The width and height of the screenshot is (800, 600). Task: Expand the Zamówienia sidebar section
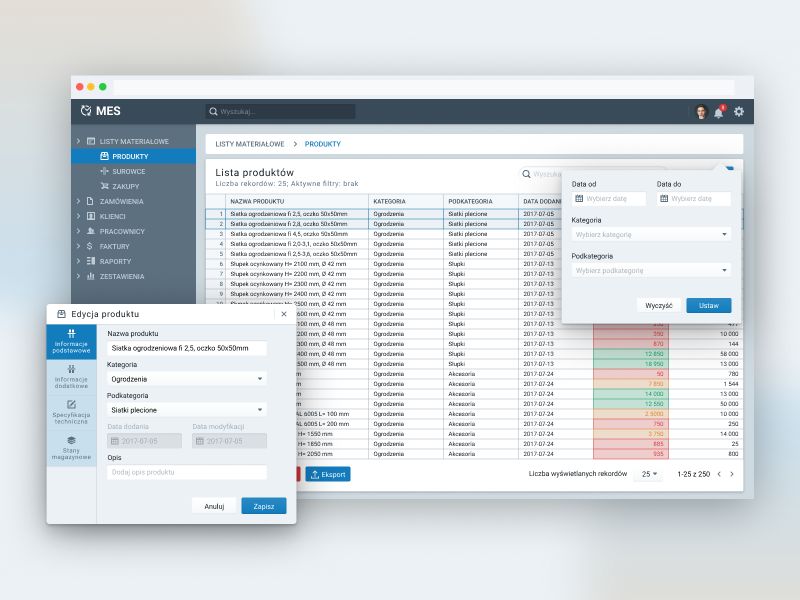click(x=78, y=201)
